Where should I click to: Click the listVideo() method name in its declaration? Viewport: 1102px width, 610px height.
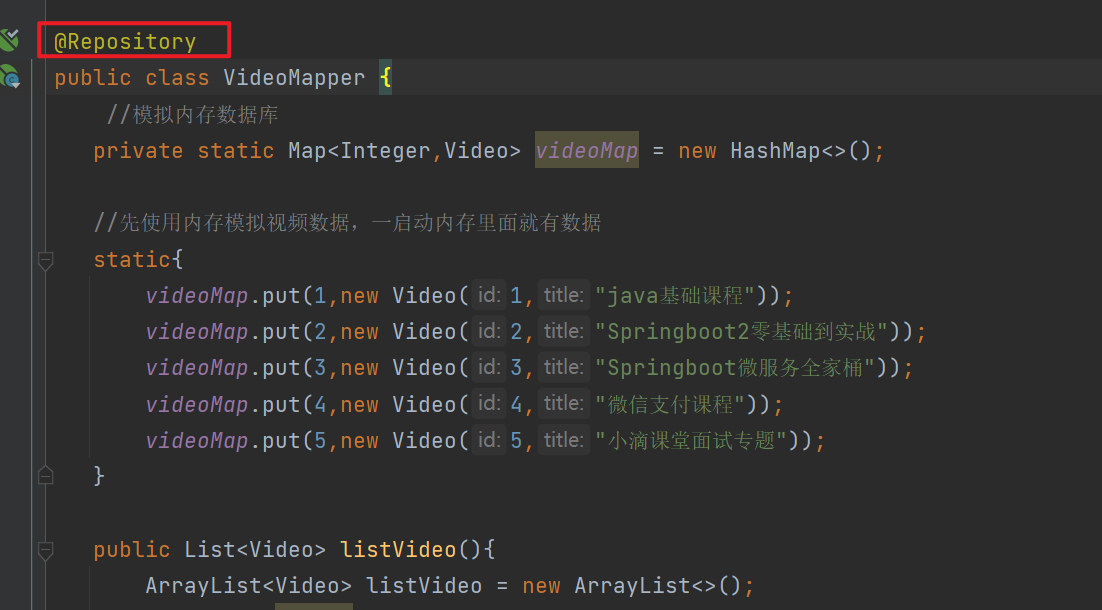[398, 550]
